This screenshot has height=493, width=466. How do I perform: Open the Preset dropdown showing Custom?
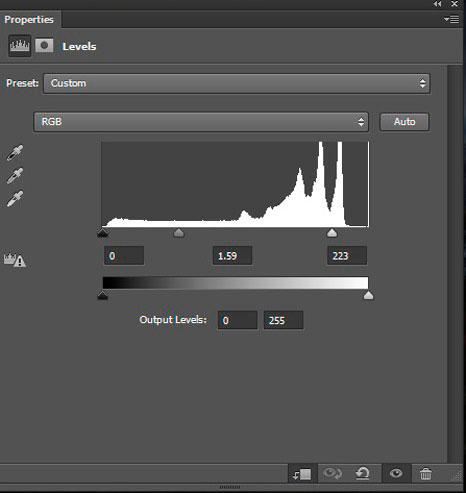click(237, 83)
